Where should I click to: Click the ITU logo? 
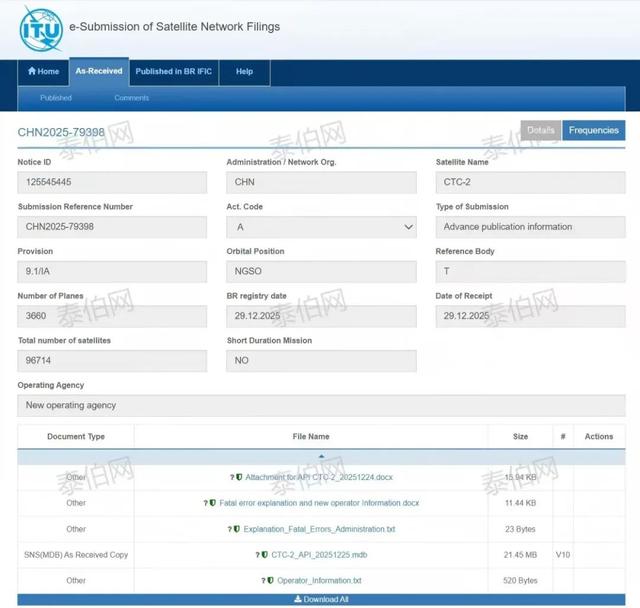40,28
